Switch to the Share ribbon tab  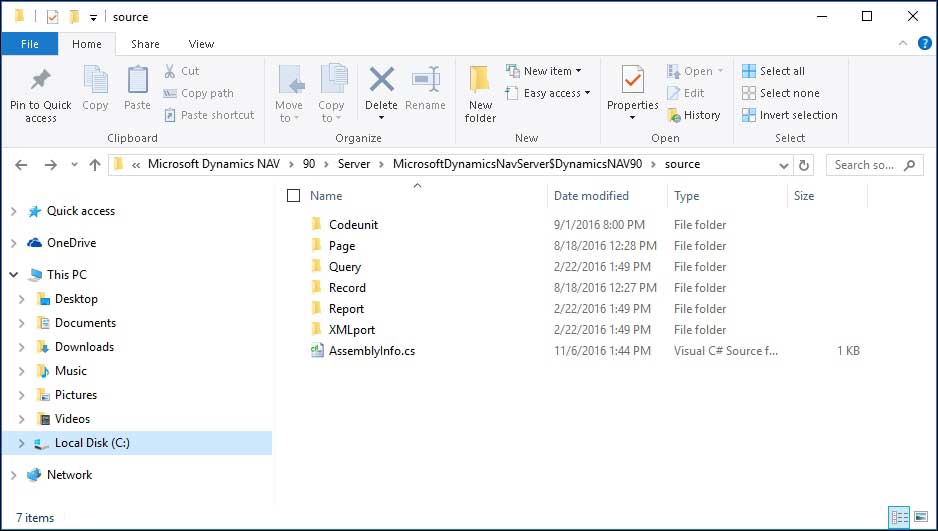(x=145, y=44)
